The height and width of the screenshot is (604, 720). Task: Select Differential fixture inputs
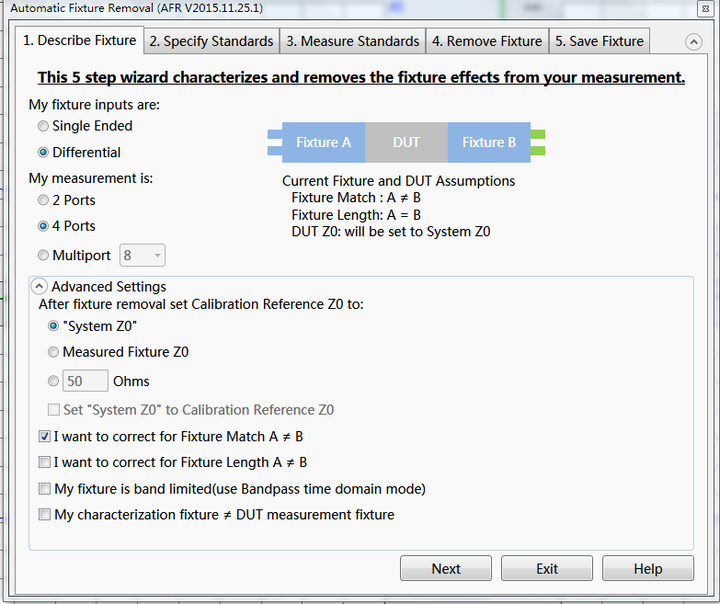point(43,153)
